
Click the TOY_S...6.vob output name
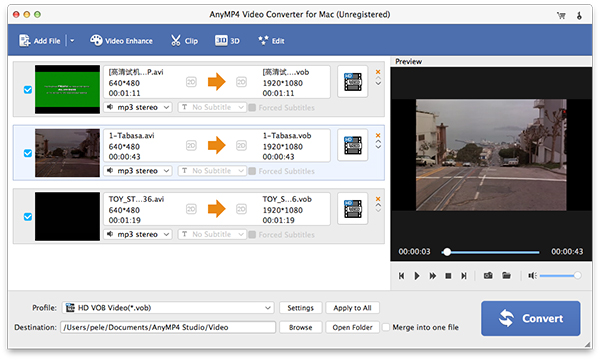(287, 199)
